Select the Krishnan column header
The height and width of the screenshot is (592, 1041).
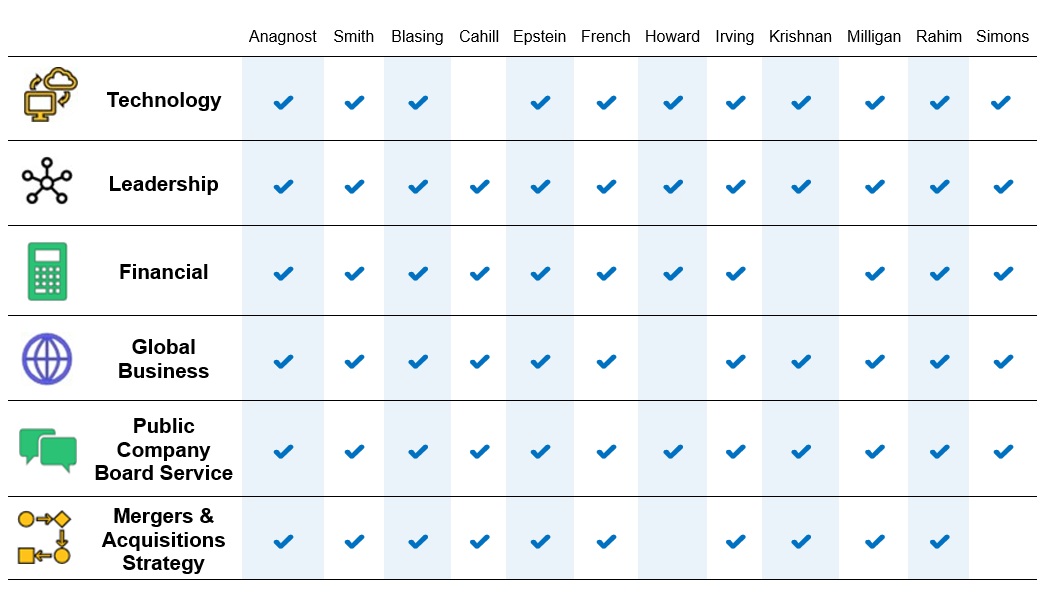[x=800, y=37]
